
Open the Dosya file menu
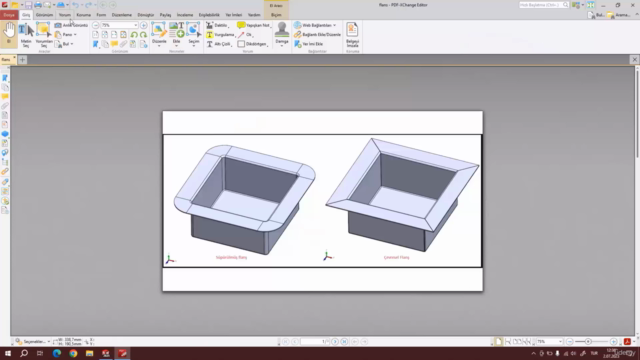[9, 15]
